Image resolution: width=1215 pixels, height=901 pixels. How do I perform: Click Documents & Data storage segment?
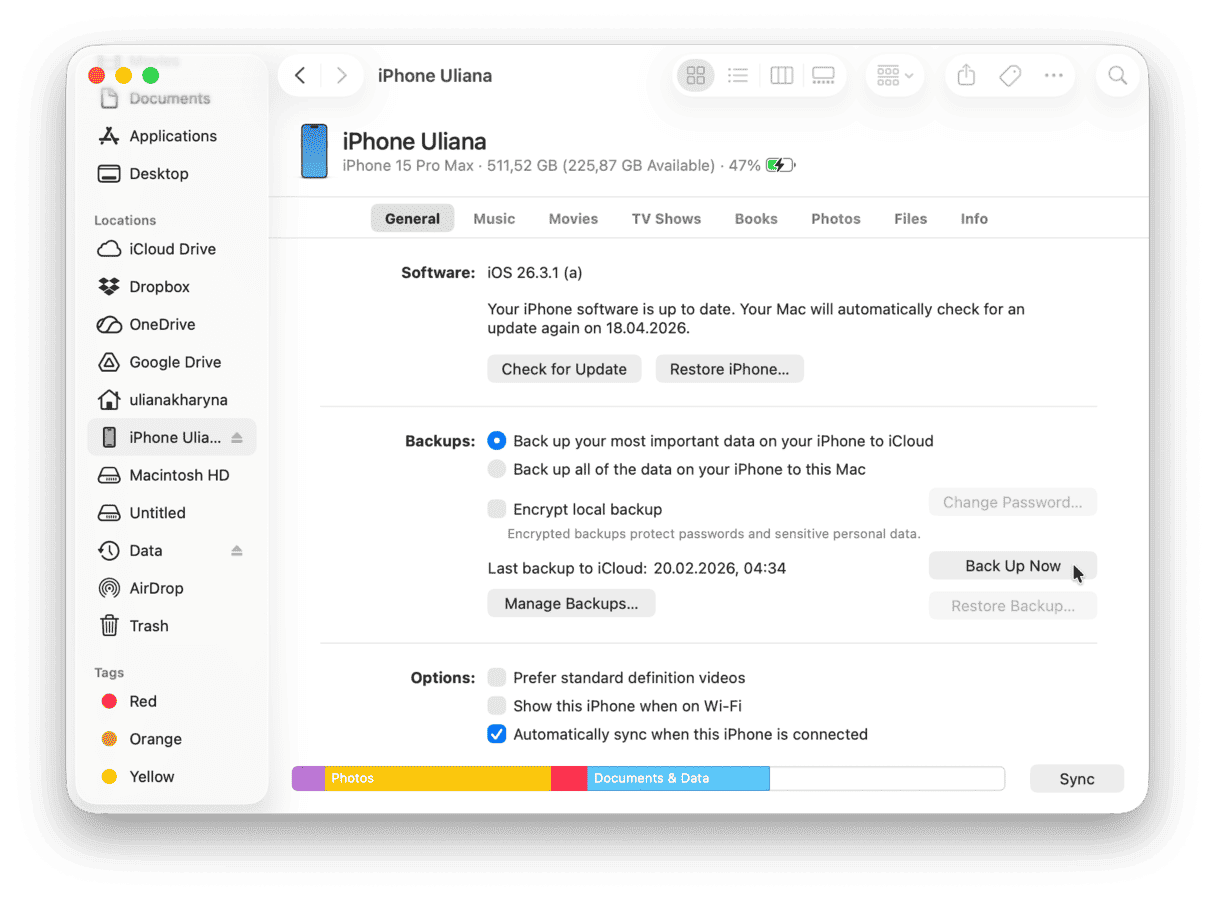(x=678, y=779)
